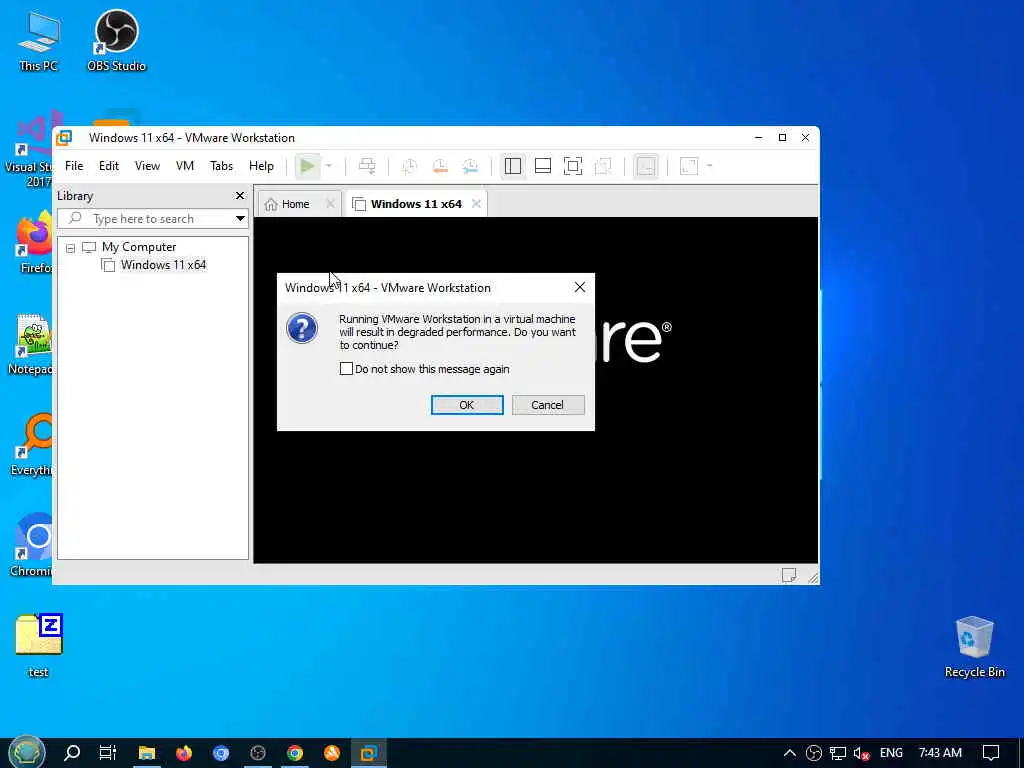Select My Computer in the library
The height and width of the screenshot is (768, 1024).
pyautogui.click(x=138, y=247)
